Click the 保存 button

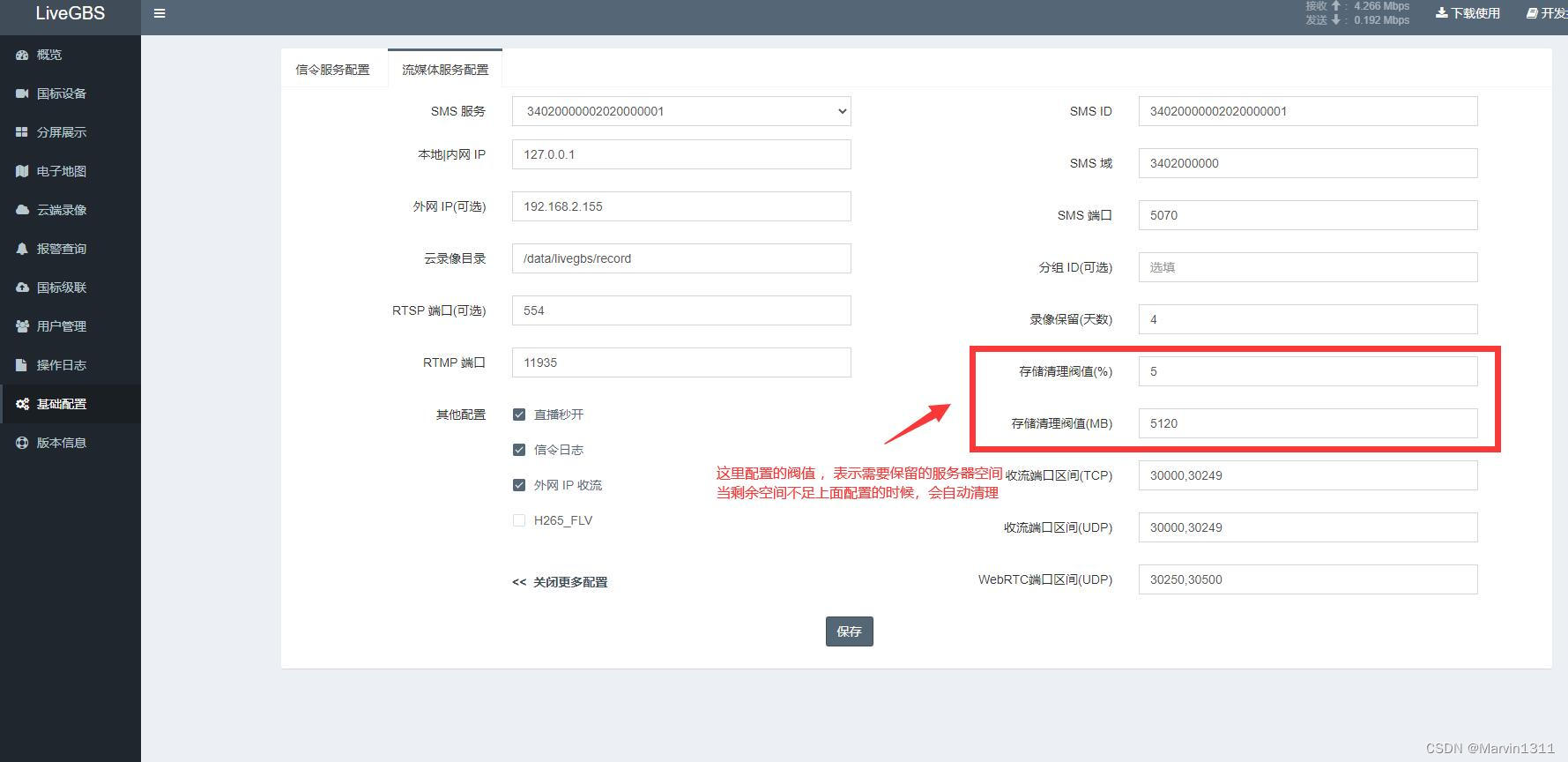point(849,631)
